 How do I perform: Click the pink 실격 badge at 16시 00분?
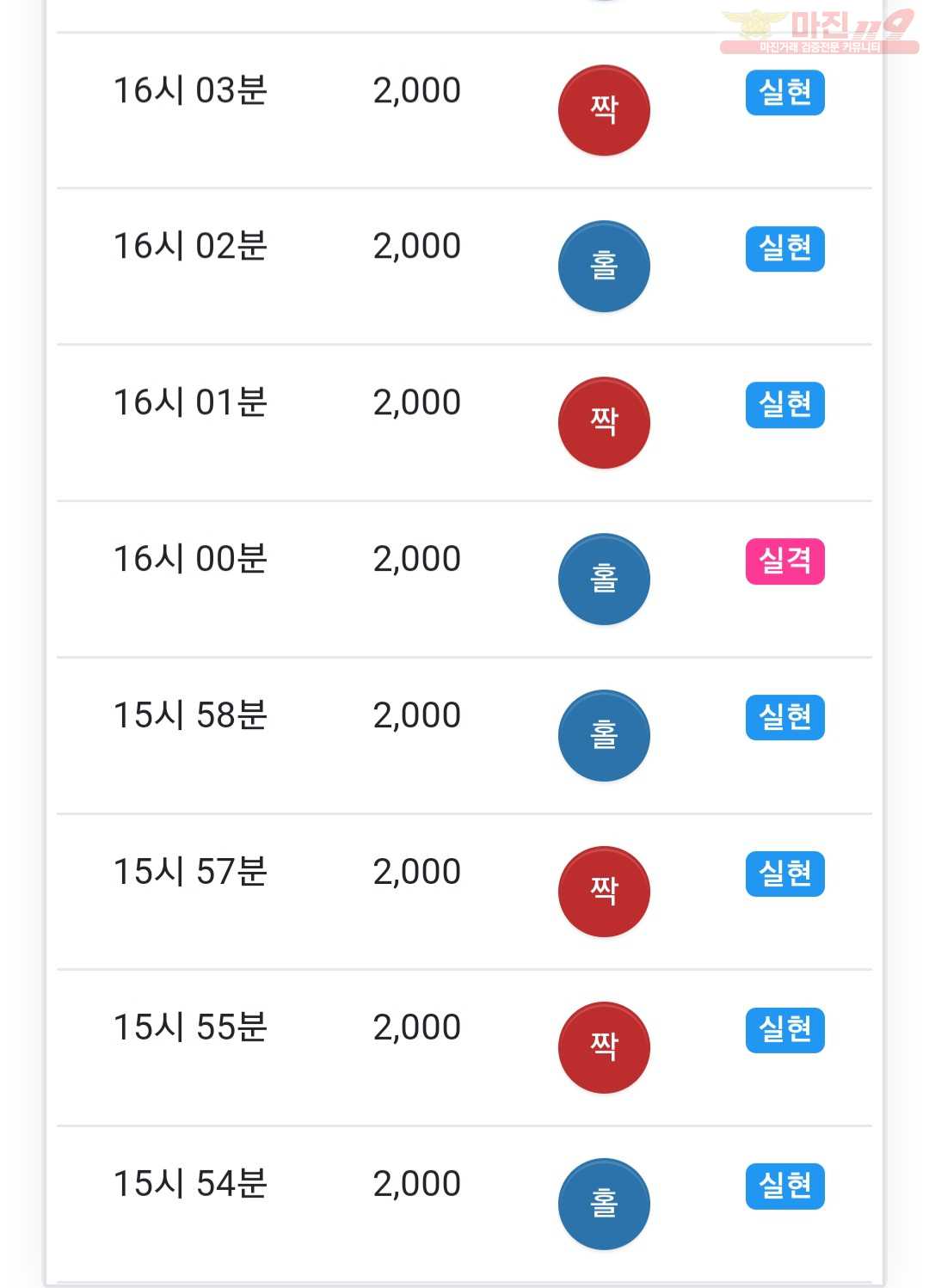[x=784, y=561]
